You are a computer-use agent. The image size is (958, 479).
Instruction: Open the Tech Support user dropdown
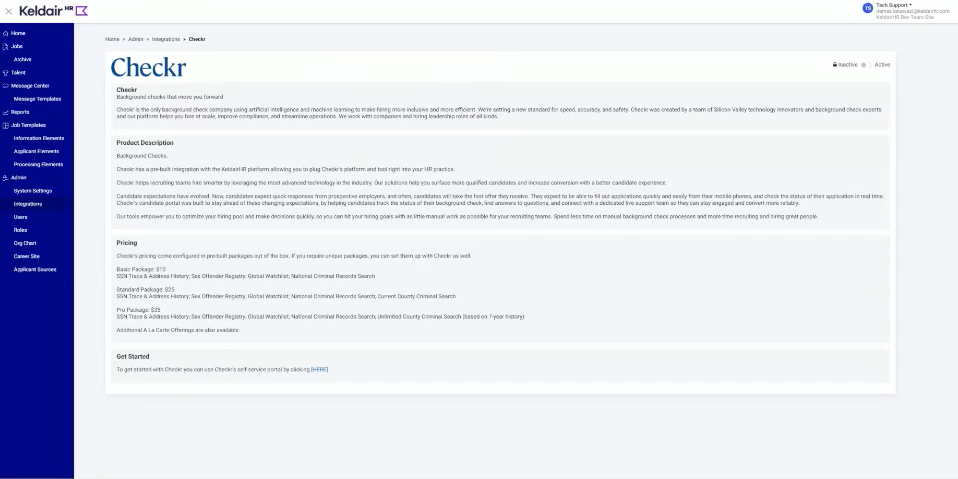click(x=894, y=5)
